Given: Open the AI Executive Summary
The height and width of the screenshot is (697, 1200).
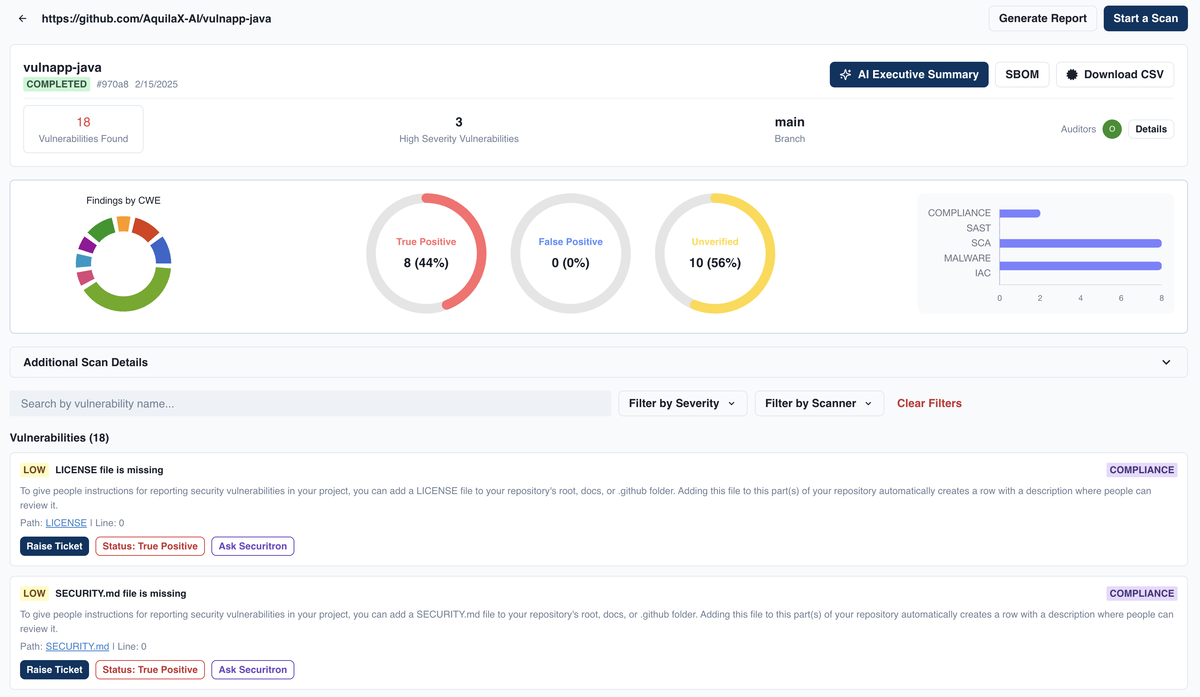Looking at the screenshot, I should 908,75.
